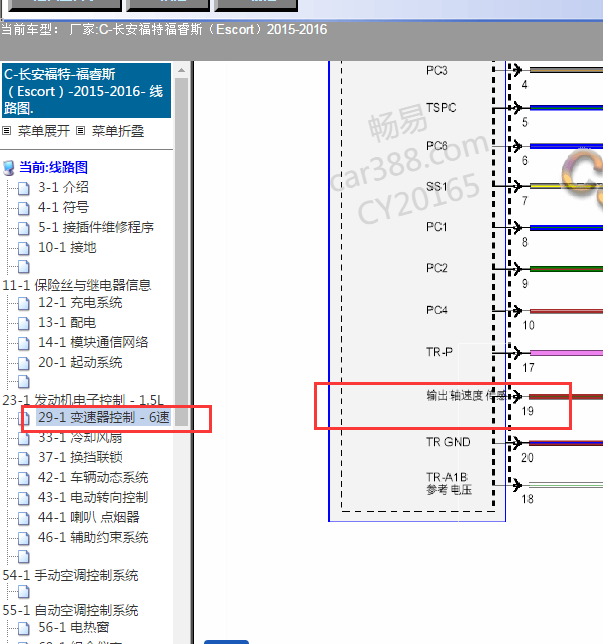This screenshot has width=603, height=644.
Task: Click the page icon beside 33-1 冷却风扇
Action: [24, 438]
